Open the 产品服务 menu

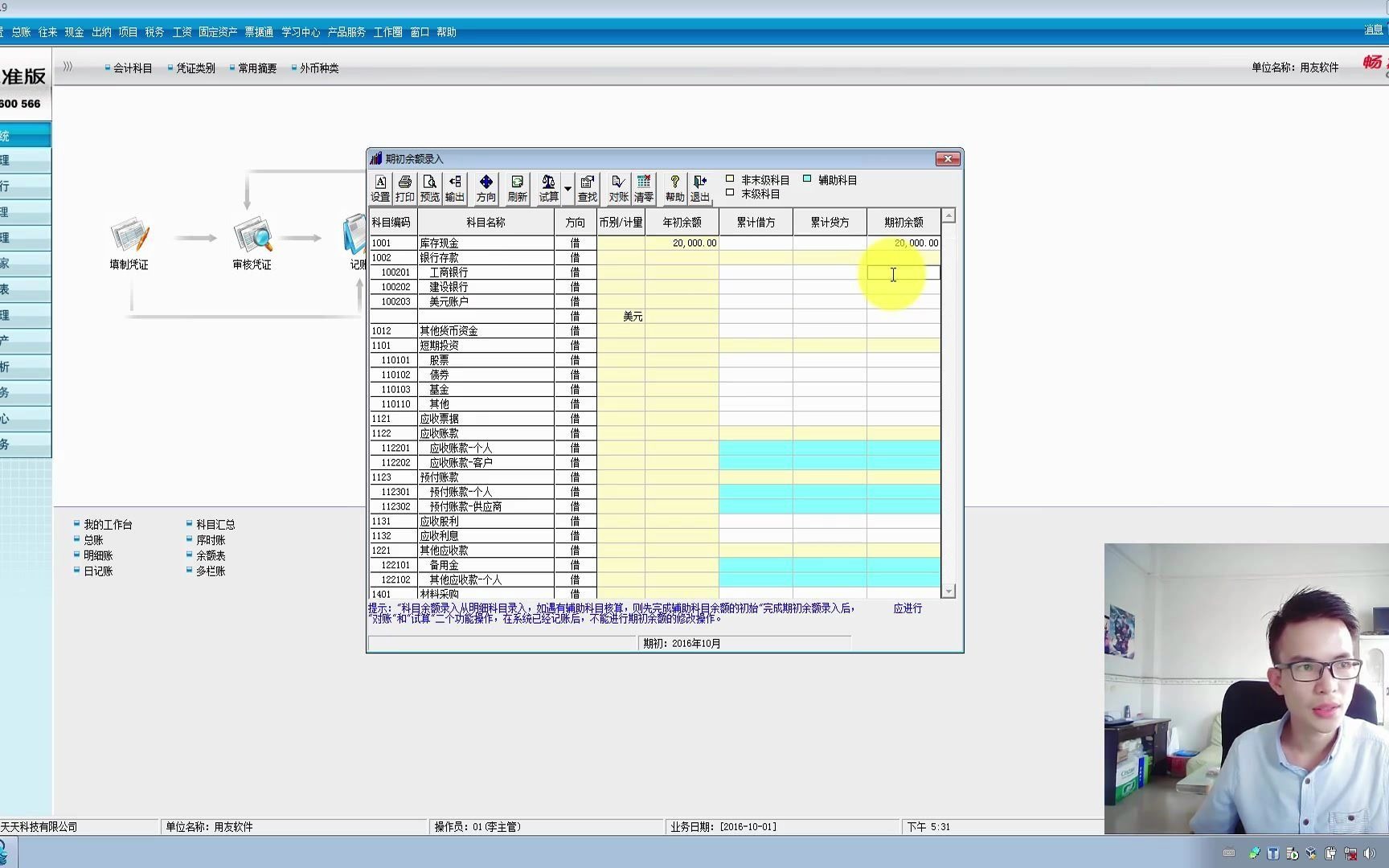(x=346, y=32)
